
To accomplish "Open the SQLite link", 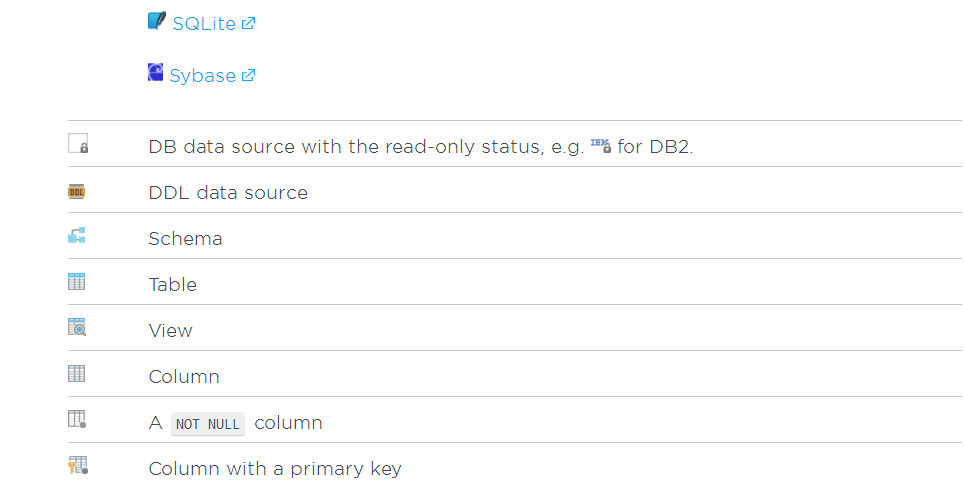I will click(x=204, y=23).
